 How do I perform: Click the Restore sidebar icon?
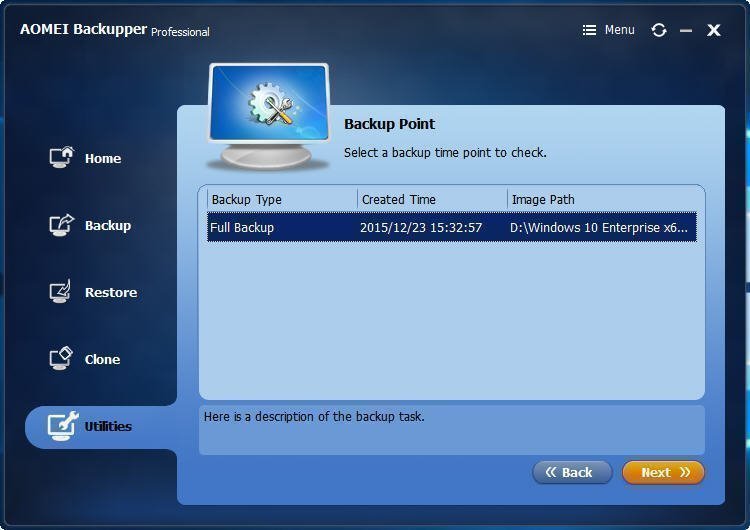click(x=60, y=291)
